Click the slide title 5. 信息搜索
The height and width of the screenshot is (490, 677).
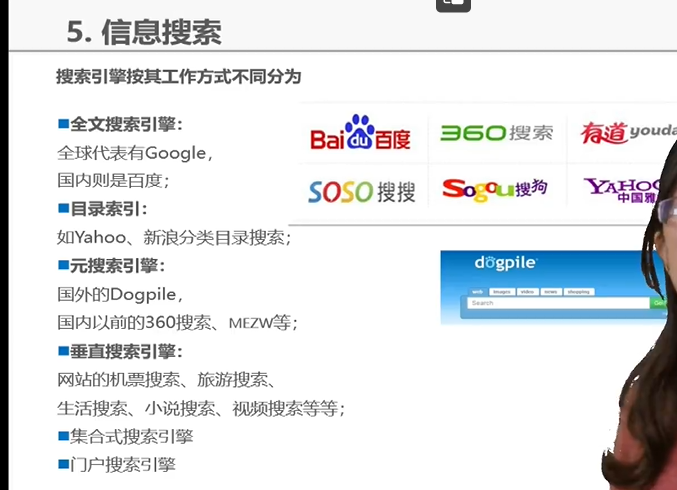144,32
